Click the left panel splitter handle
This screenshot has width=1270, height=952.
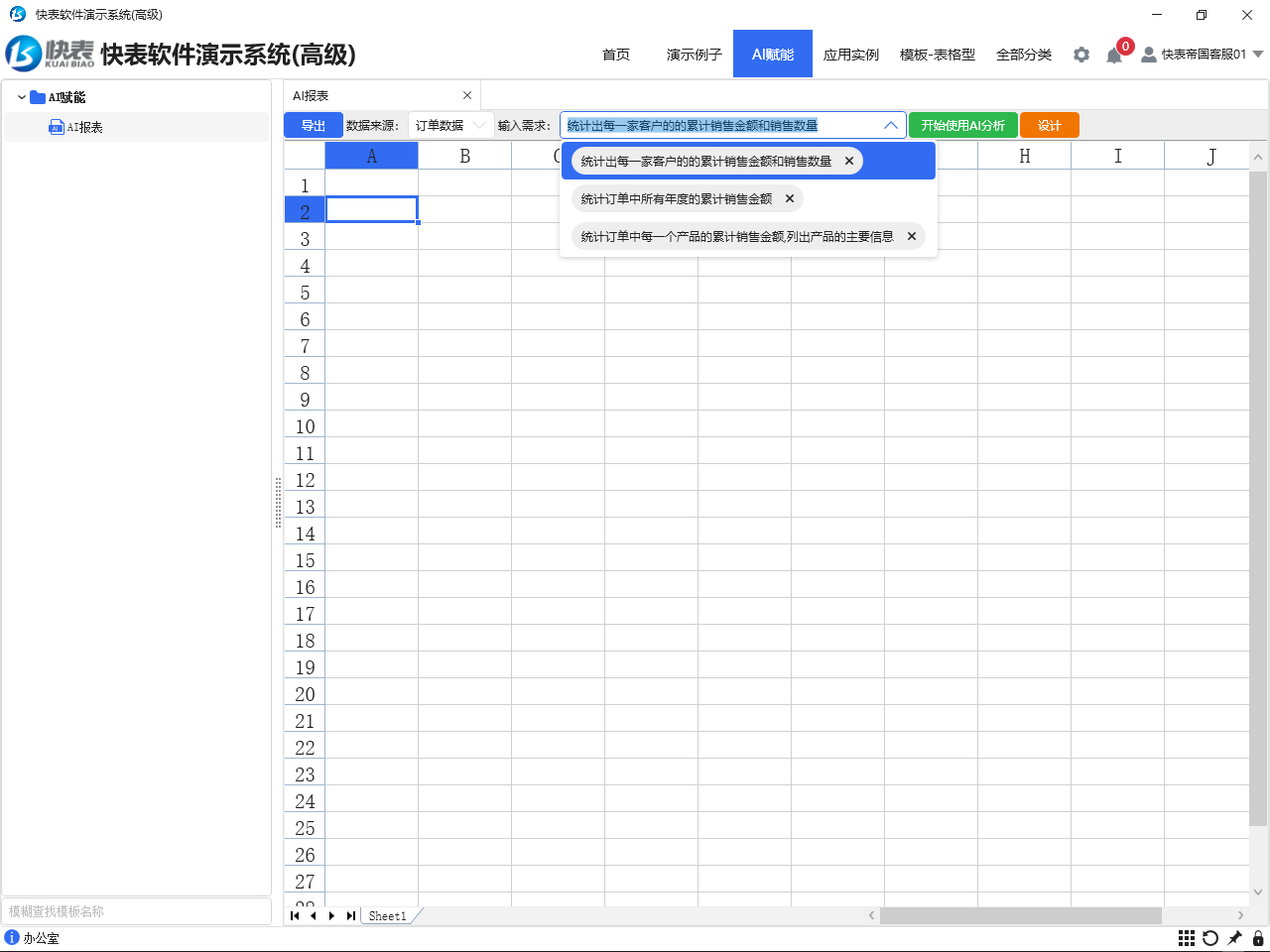278,503
